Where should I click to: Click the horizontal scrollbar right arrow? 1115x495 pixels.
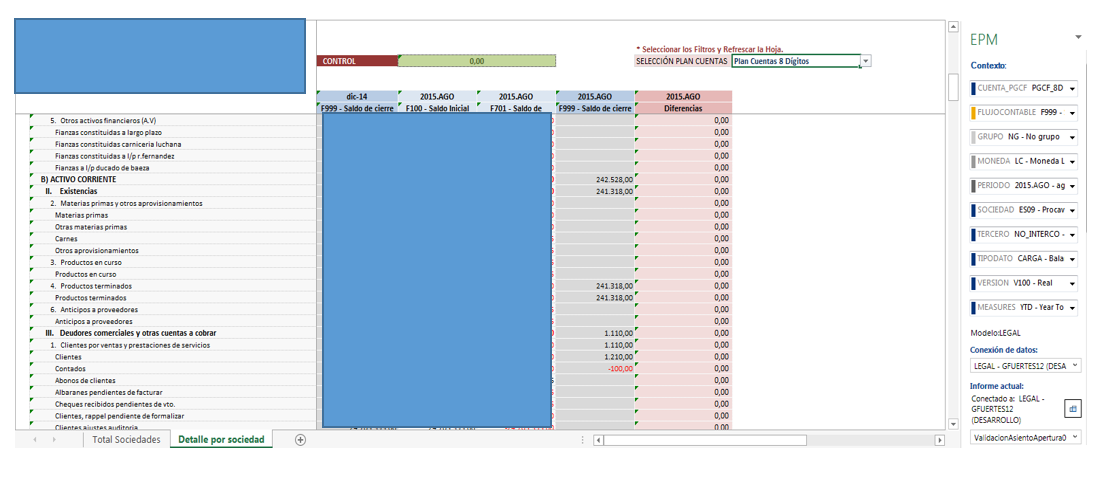939,440
